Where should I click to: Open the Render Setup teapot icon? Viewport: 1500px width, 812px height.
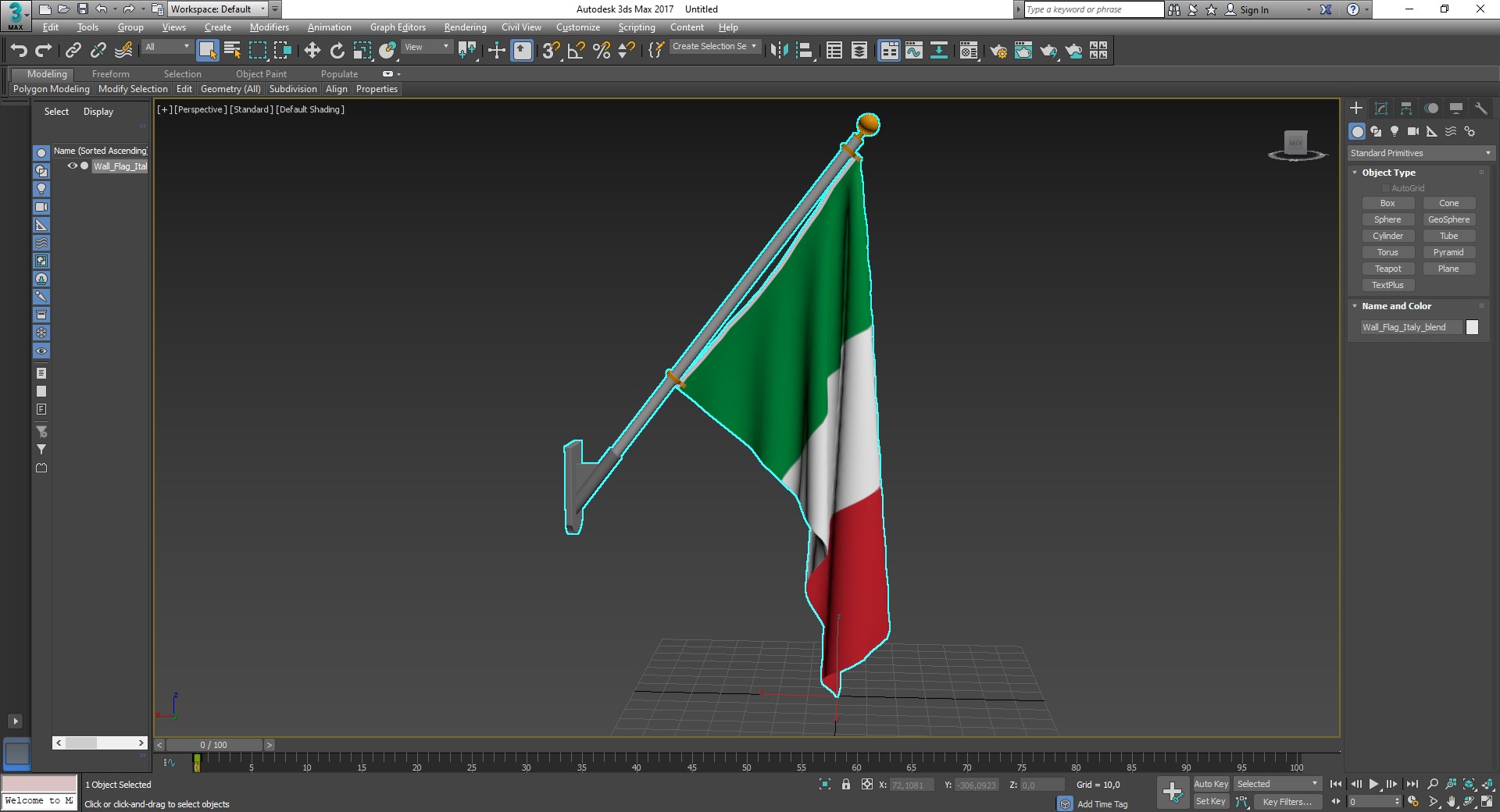[x=998, y=51]
